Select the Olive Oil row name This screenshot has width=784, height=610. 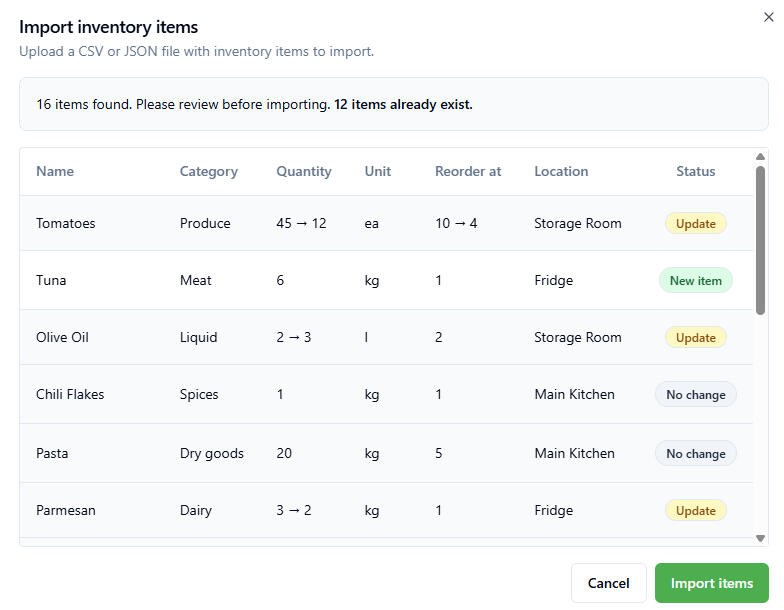(62, 337)
